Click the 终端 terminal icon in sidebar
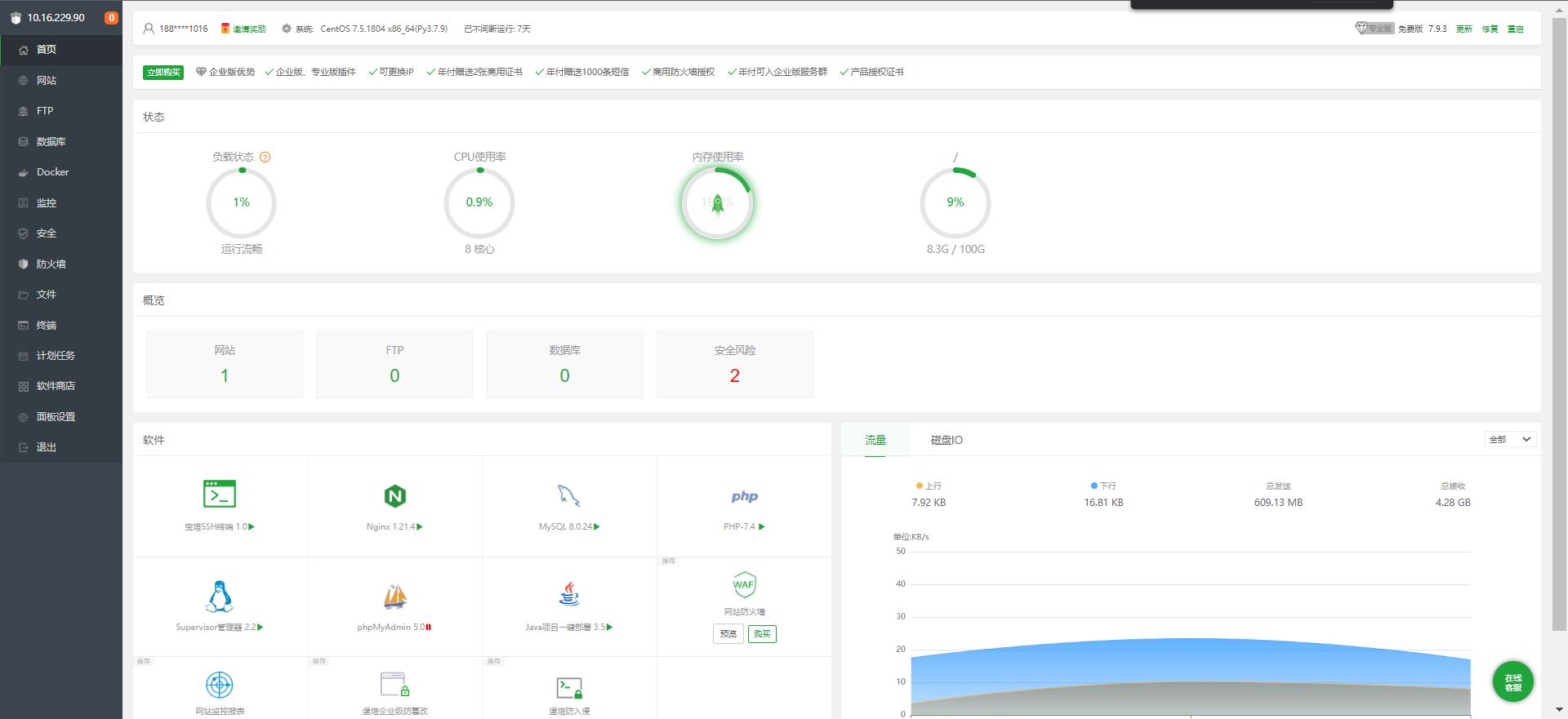This screenshot has width=1568, height=719. [24, 325]
